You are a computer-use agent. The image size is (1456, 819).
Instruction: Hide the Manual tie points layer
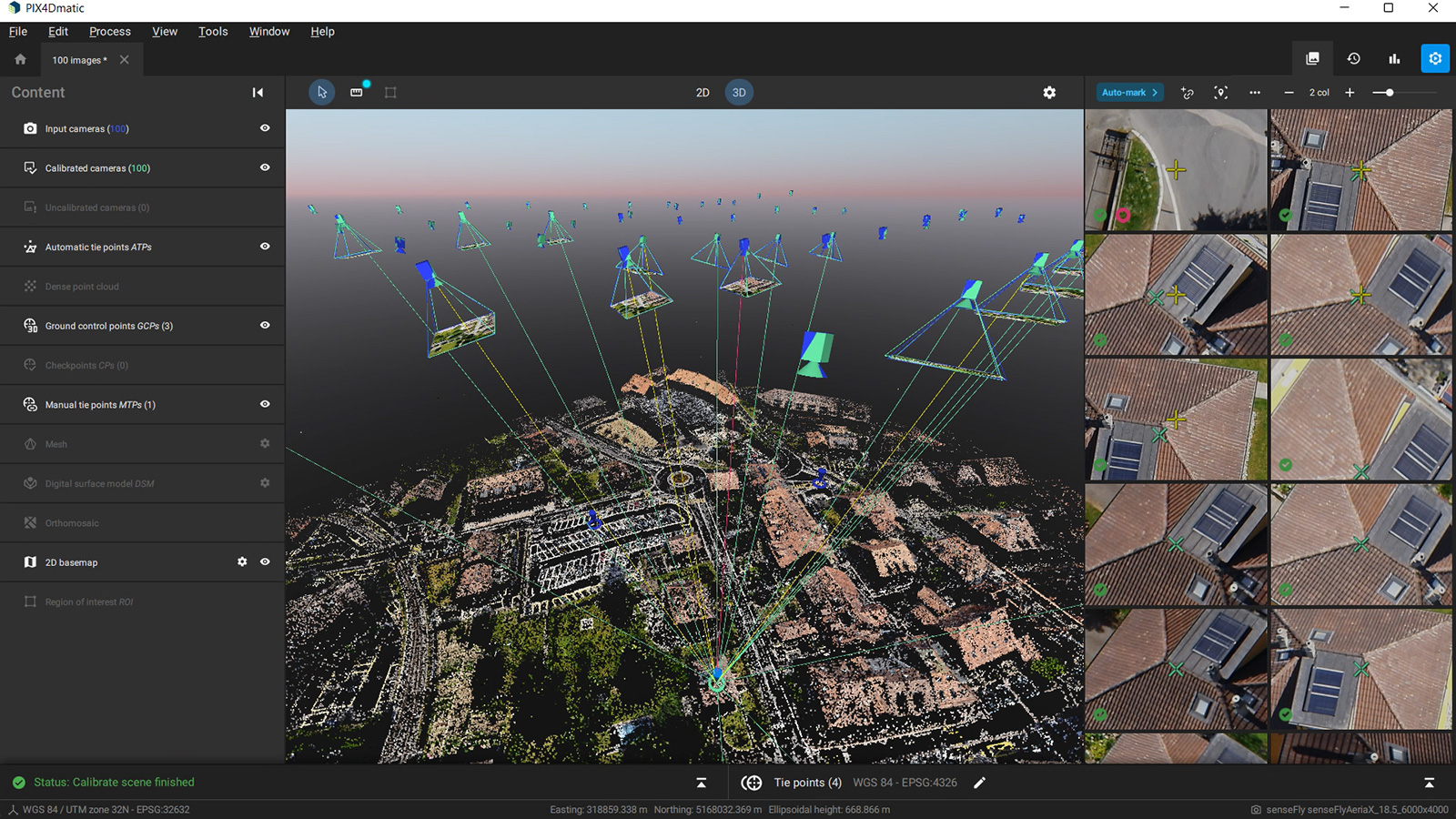tap(265, 404)
